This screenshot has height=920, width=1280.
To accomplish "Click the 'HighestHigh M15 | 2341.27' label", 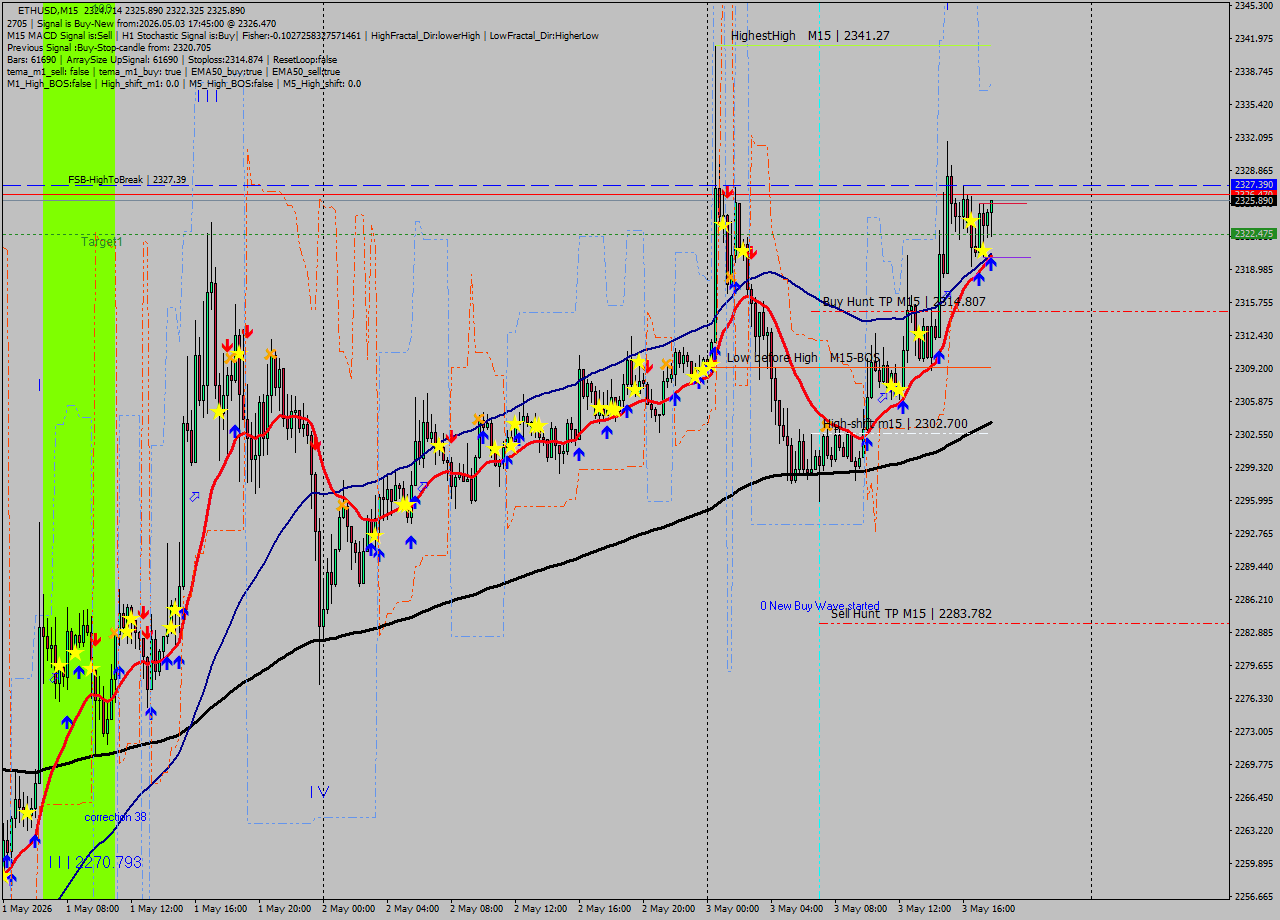I will coord(810,36).
